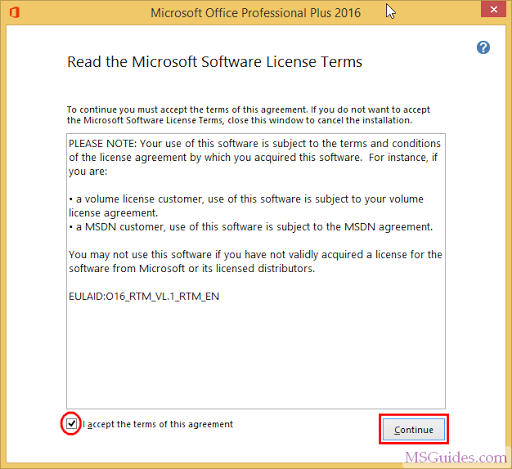The height and width of the screenshot is (469, 512).
Task: Click the heading 'Read the Microsoft Software License Terms'
Action: tap(215, 62)
